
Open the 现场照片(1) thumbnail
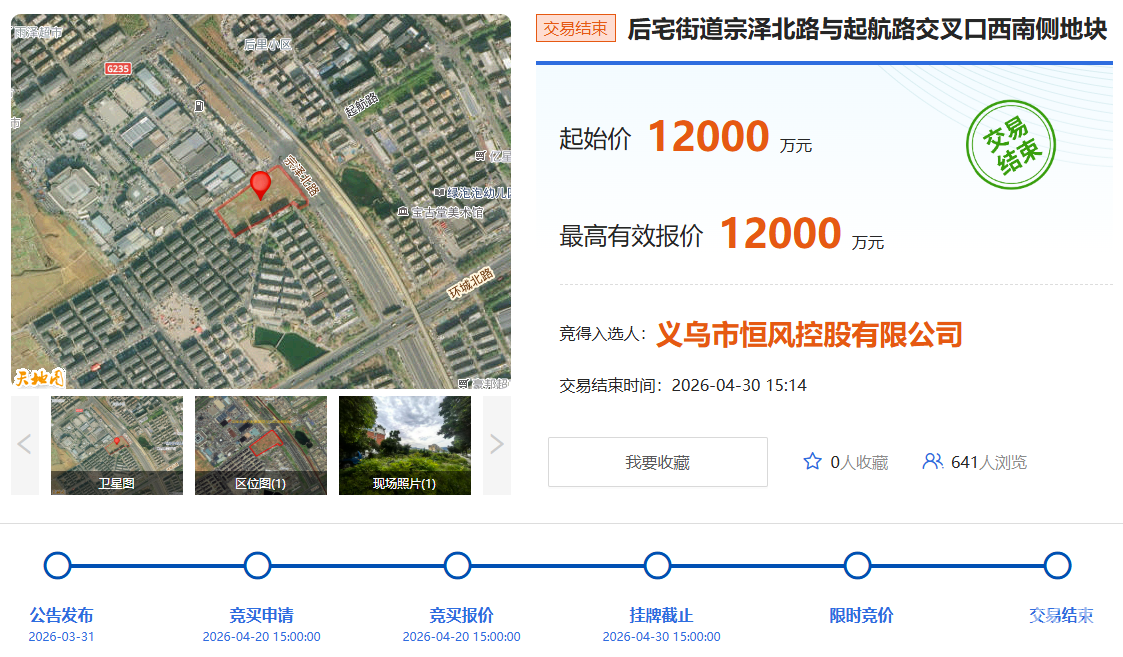coord(405,445)
